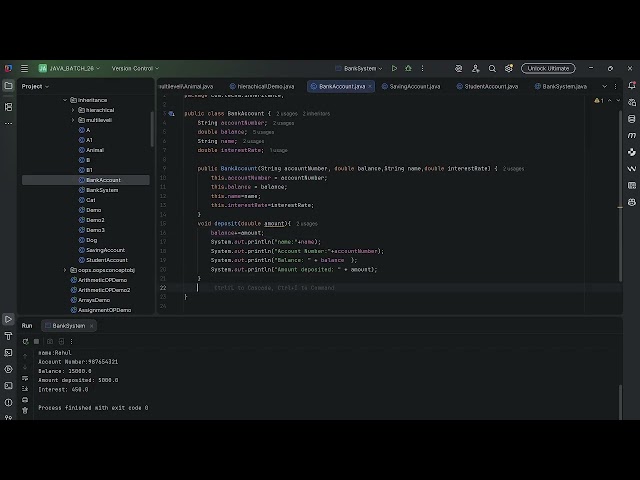This screenshot has height=480, width=640.
Task: Open the Copilot icon in right sidebar
Action: pyautogui.click(x=631, y=202)
